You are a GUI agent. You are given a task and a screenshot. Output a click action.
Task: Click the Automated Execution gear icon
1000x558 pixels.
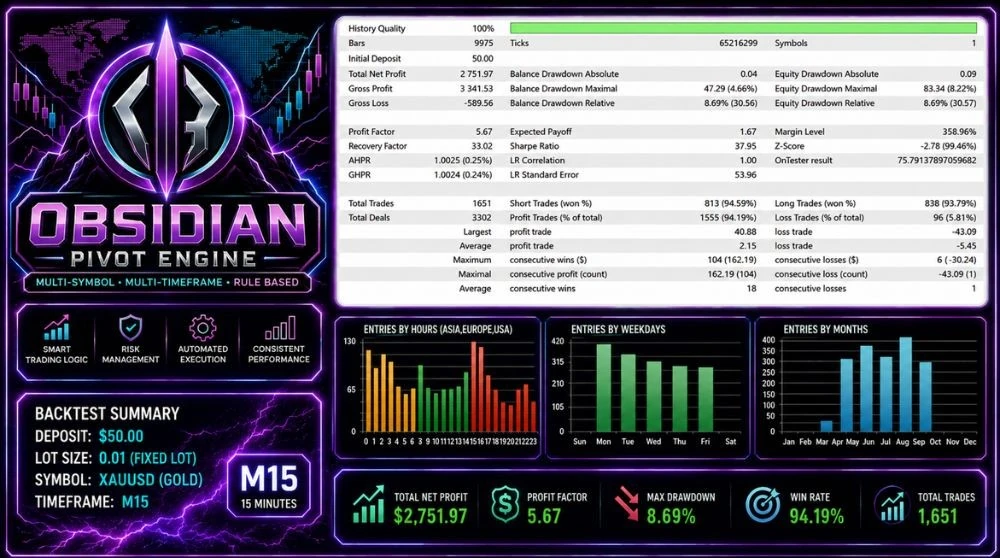(x=203, y=328)
